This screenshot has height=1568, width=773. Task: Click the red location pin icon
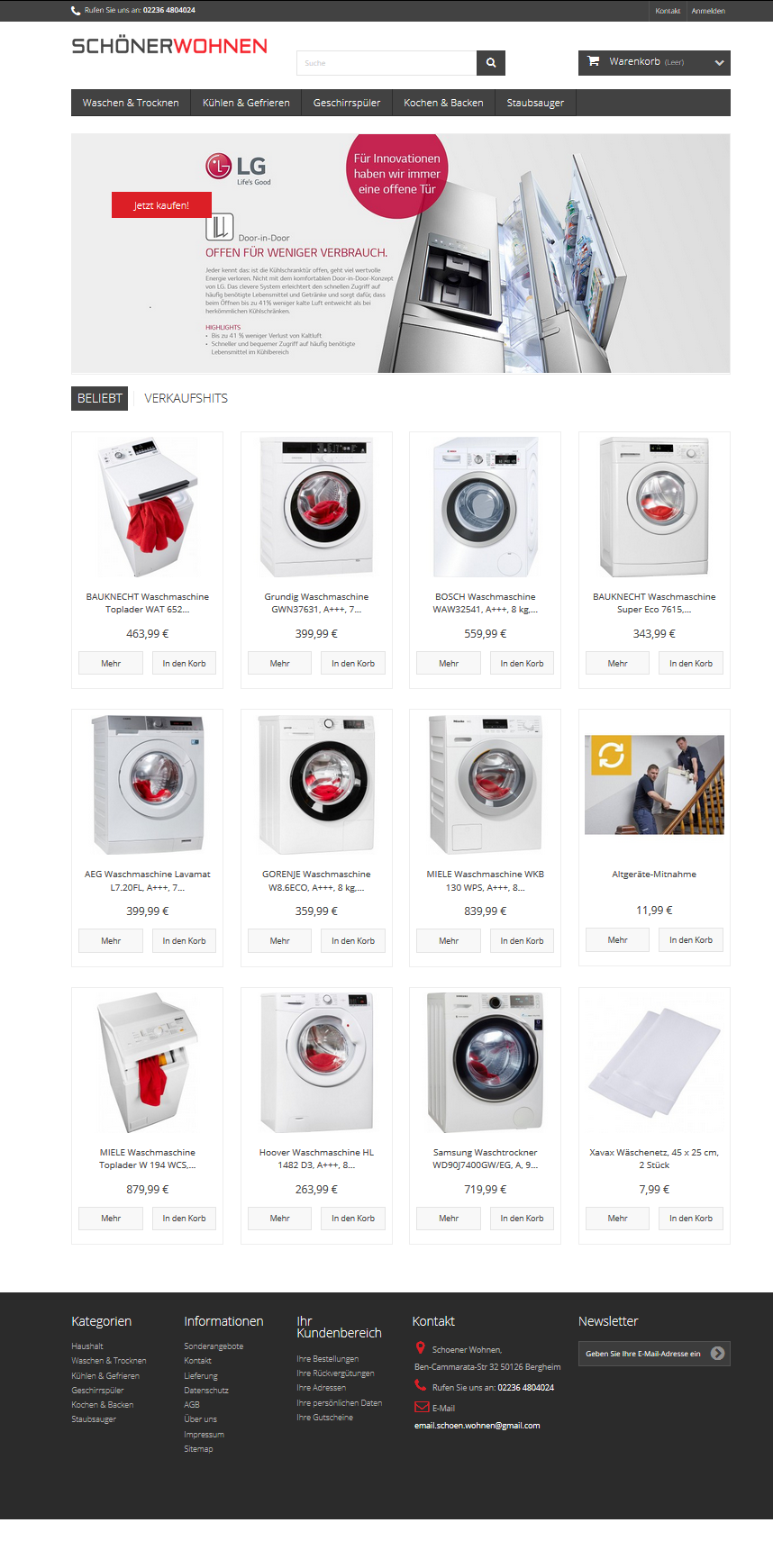point(420,1348)
